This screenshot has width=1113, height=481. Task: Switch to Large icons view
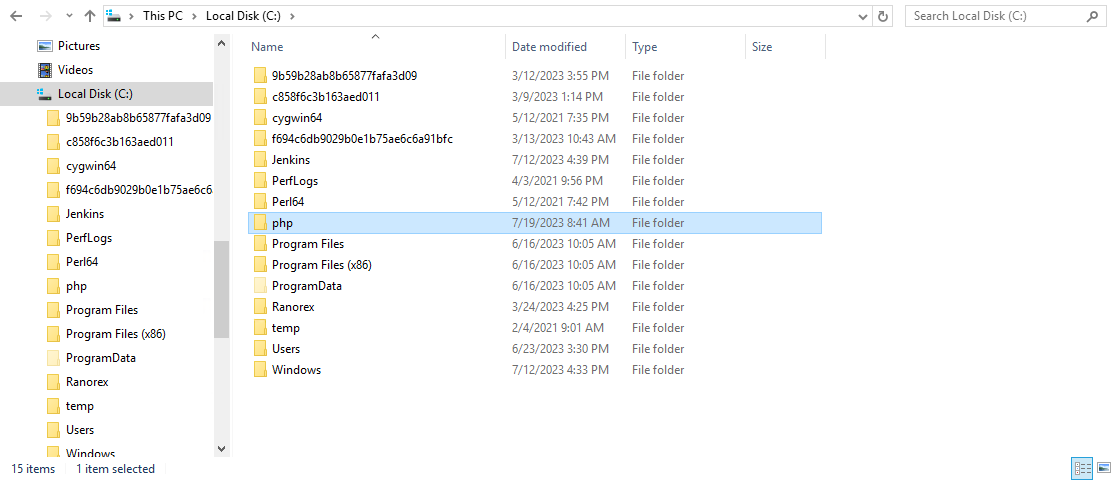point(1103,468)
